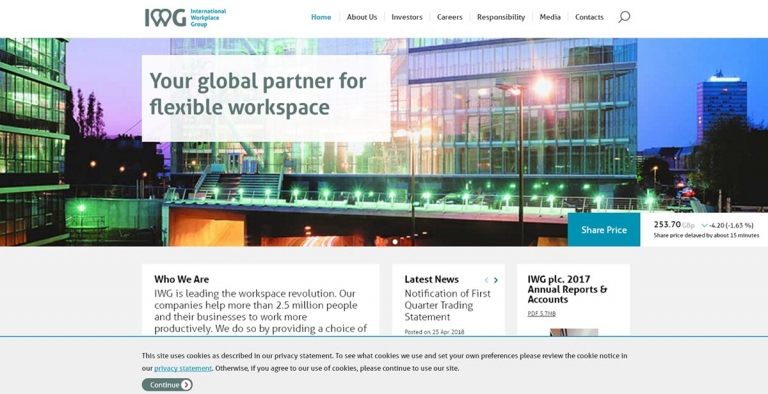Accept cookies with the Continue button
Screen dimensions: 768x394
(x=167, y=385)
